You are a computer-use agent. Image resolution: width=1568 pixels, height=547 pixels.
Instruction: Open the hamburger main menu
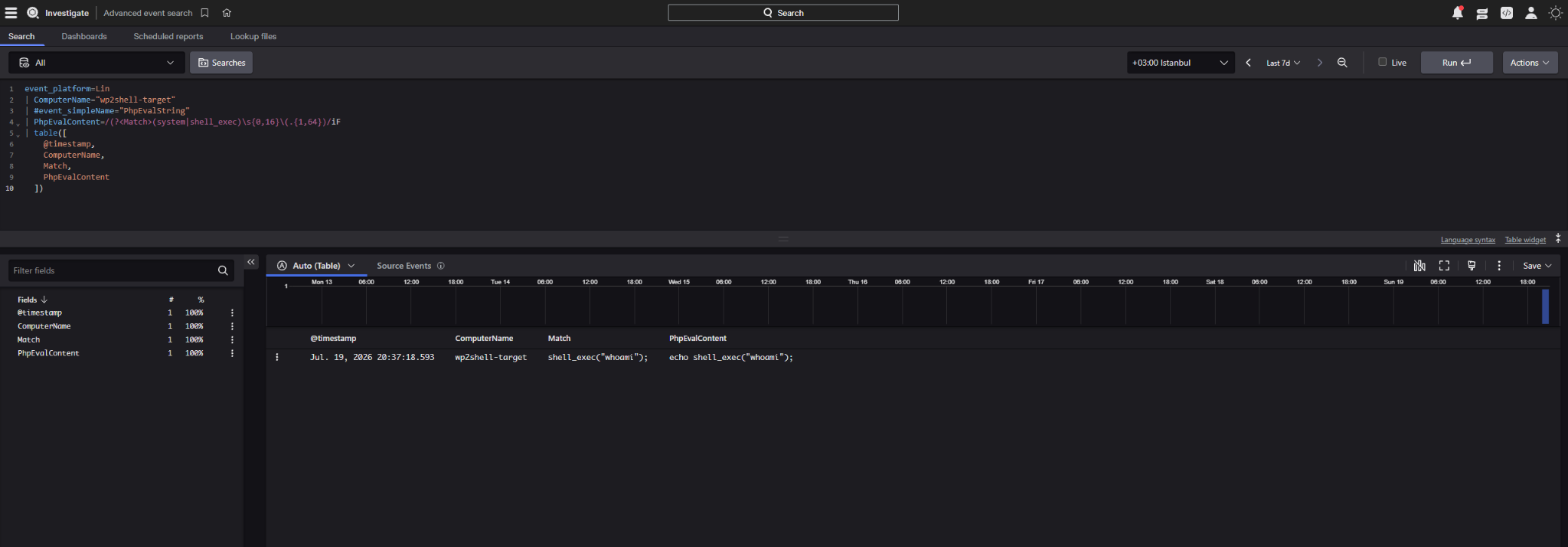coord(11,13)
